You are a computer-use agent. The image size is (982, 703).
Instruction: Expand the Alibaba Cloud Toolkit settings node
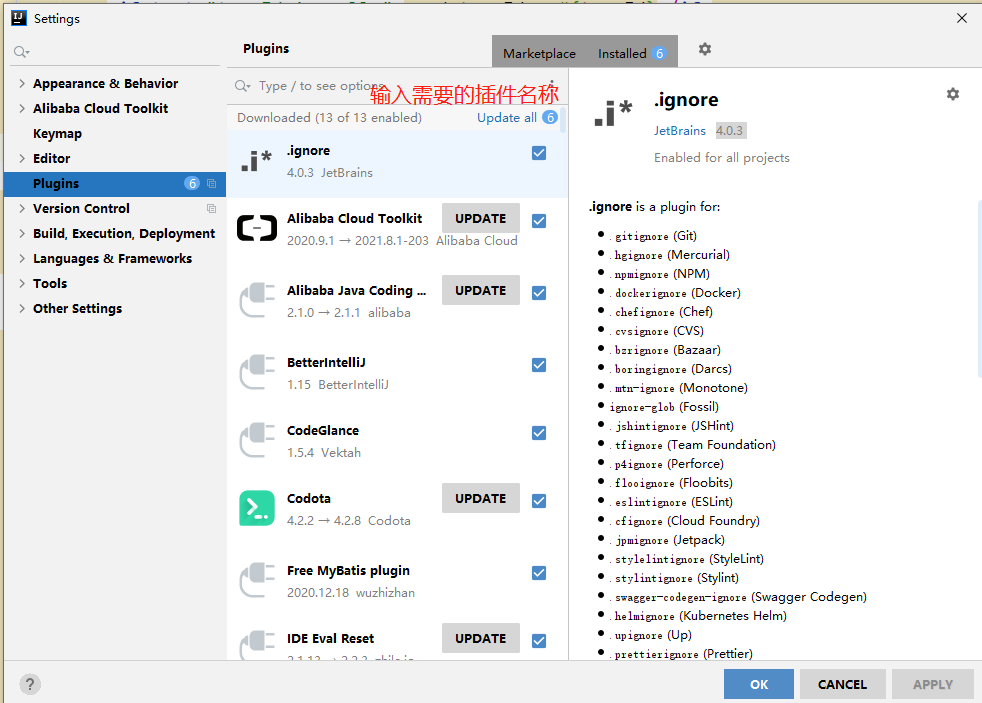tap(22, 108)
